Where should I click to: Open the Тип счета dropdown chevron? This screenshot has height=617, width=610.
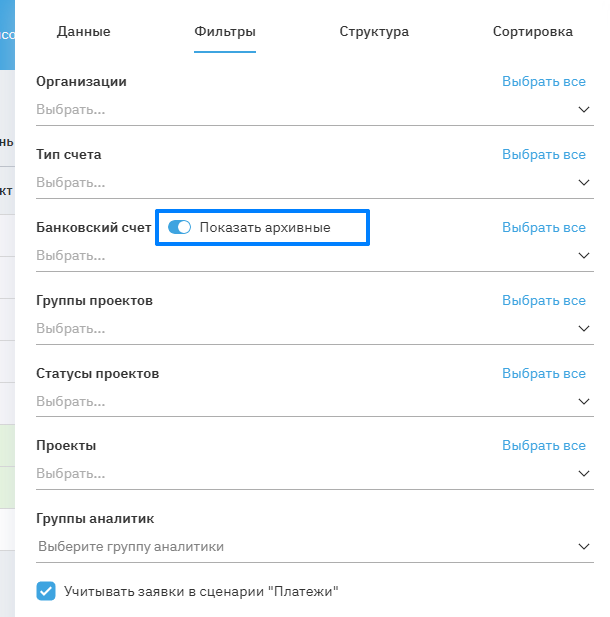click(584, 183)
